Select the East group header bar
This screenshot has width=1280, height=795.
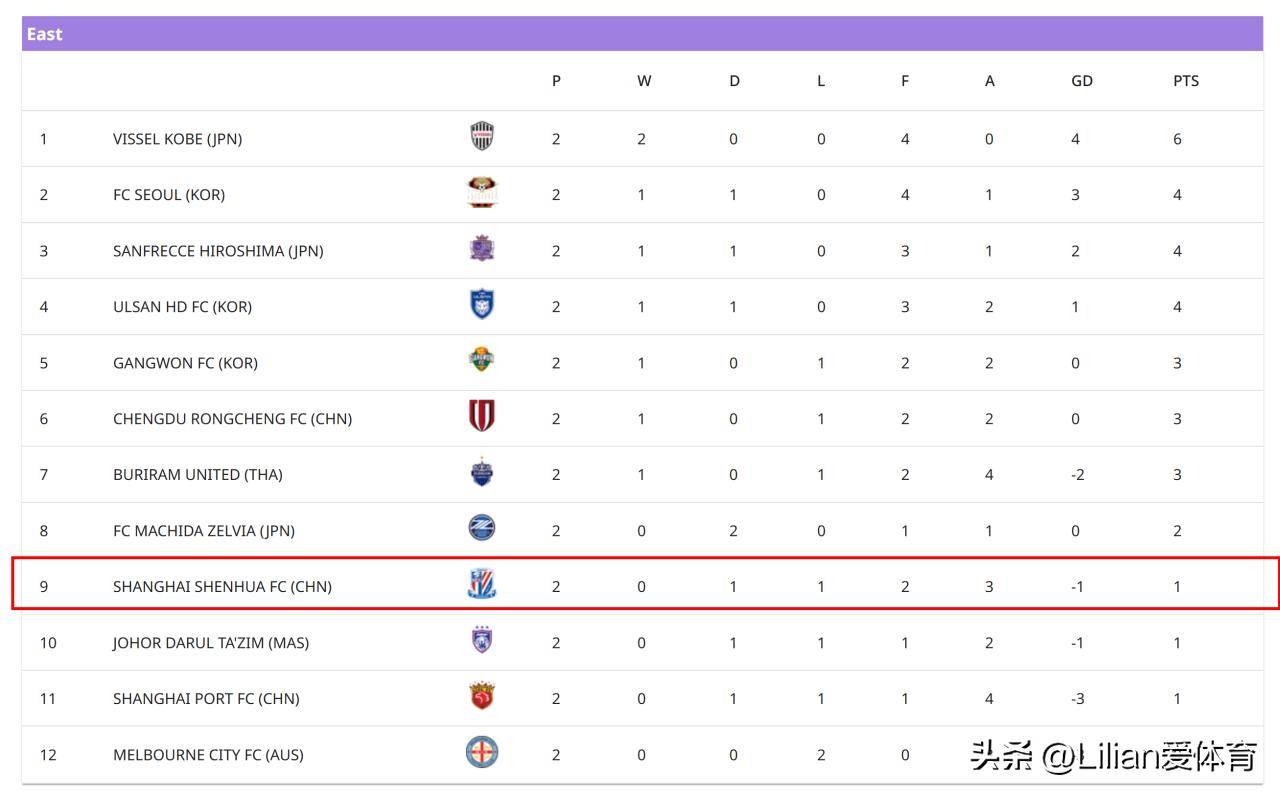642,34
